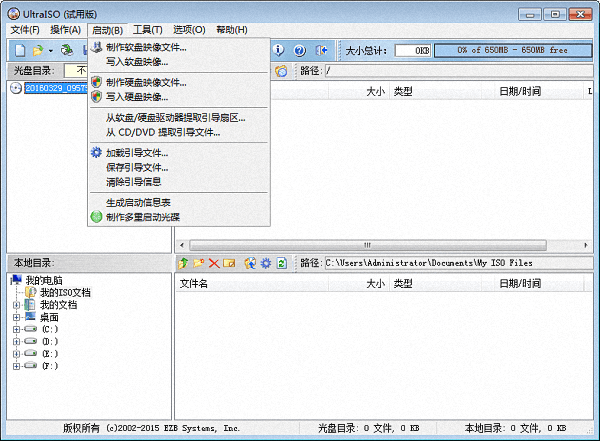
Task: Open the 操作(A) menu
Action: pyautogui.click(x=65, y=30)
